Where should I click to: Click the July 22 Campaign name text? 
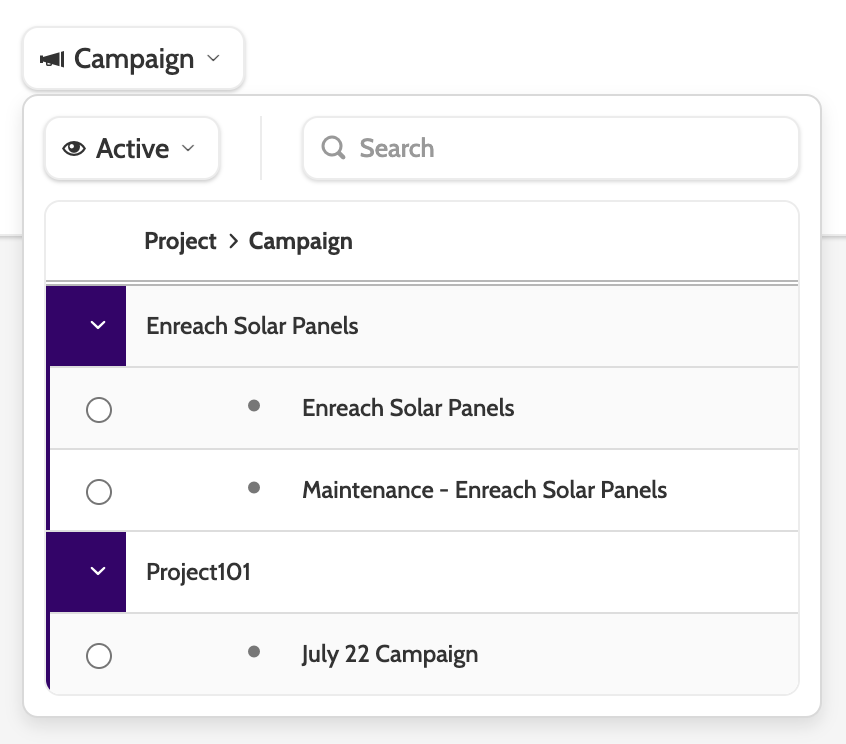(x=390, y=654)
